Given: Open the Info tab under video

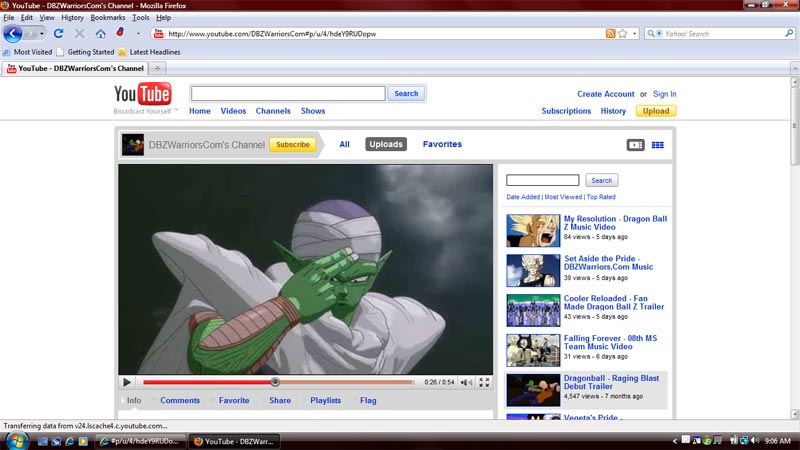Looking at the screenshot, I should (x=134, y=401).
